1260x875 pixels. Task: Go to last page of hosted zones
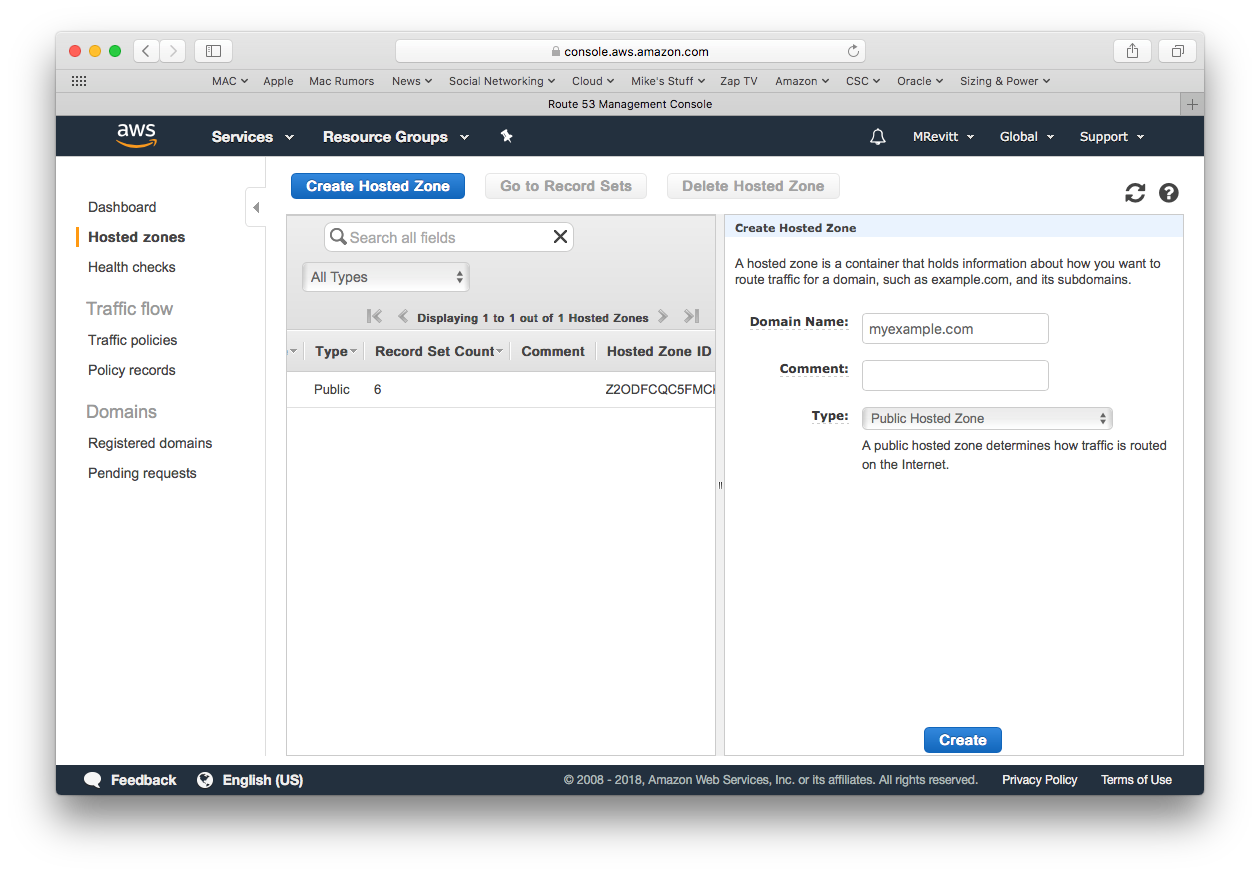click(691, 317)
